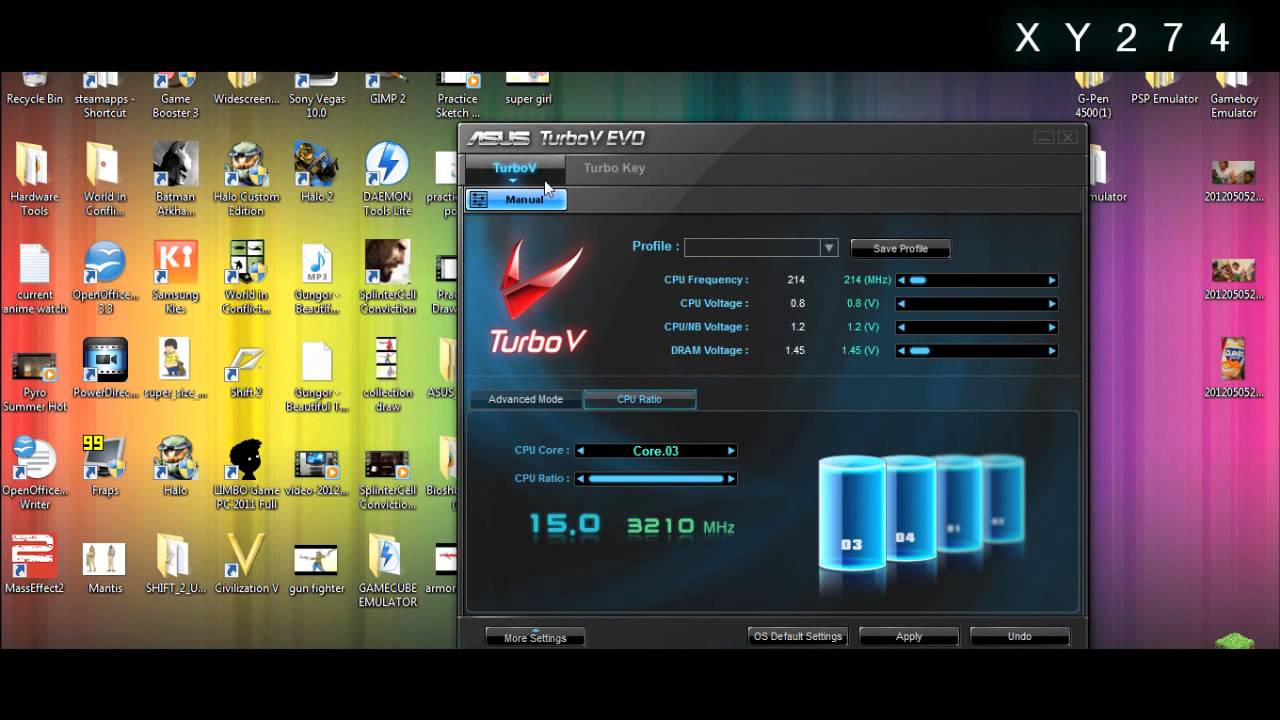This screenshot has height=720, width=1280.
Task: Decrease DRAM Voltage with left arrow
Action: click(901, 350)
